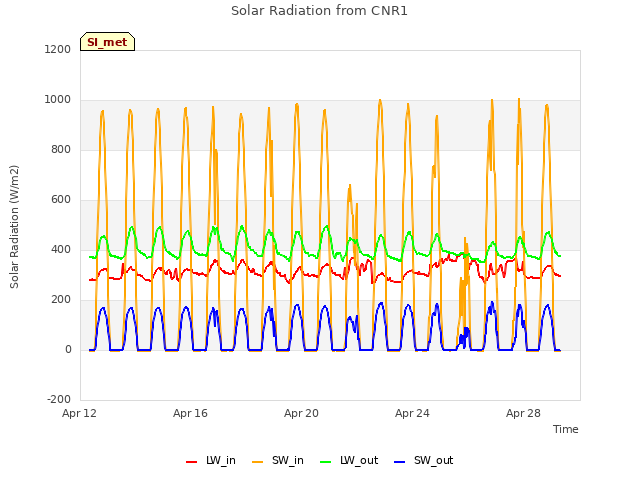Click the Apr 28 x-axis tick label
640x480 pixels.
pos(523,413)
